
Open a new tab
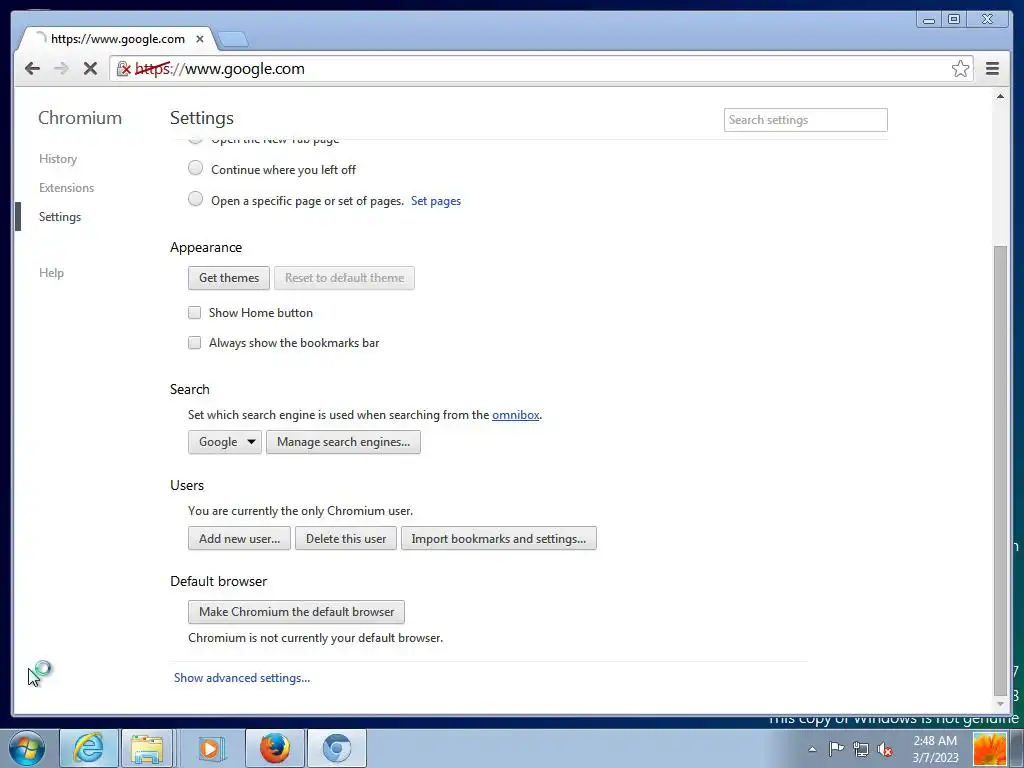tap(232, 39)
